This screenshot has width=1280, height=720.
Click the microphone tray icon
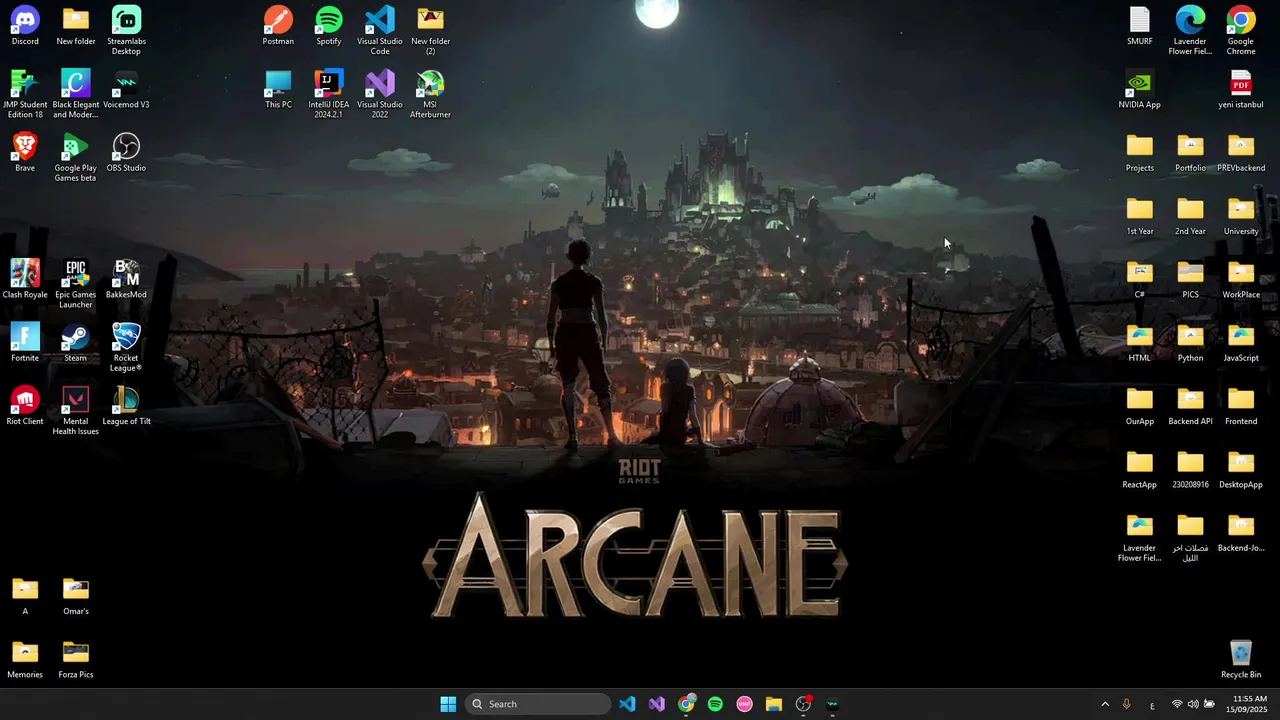pyautogui.click(x=1127, y=704)
